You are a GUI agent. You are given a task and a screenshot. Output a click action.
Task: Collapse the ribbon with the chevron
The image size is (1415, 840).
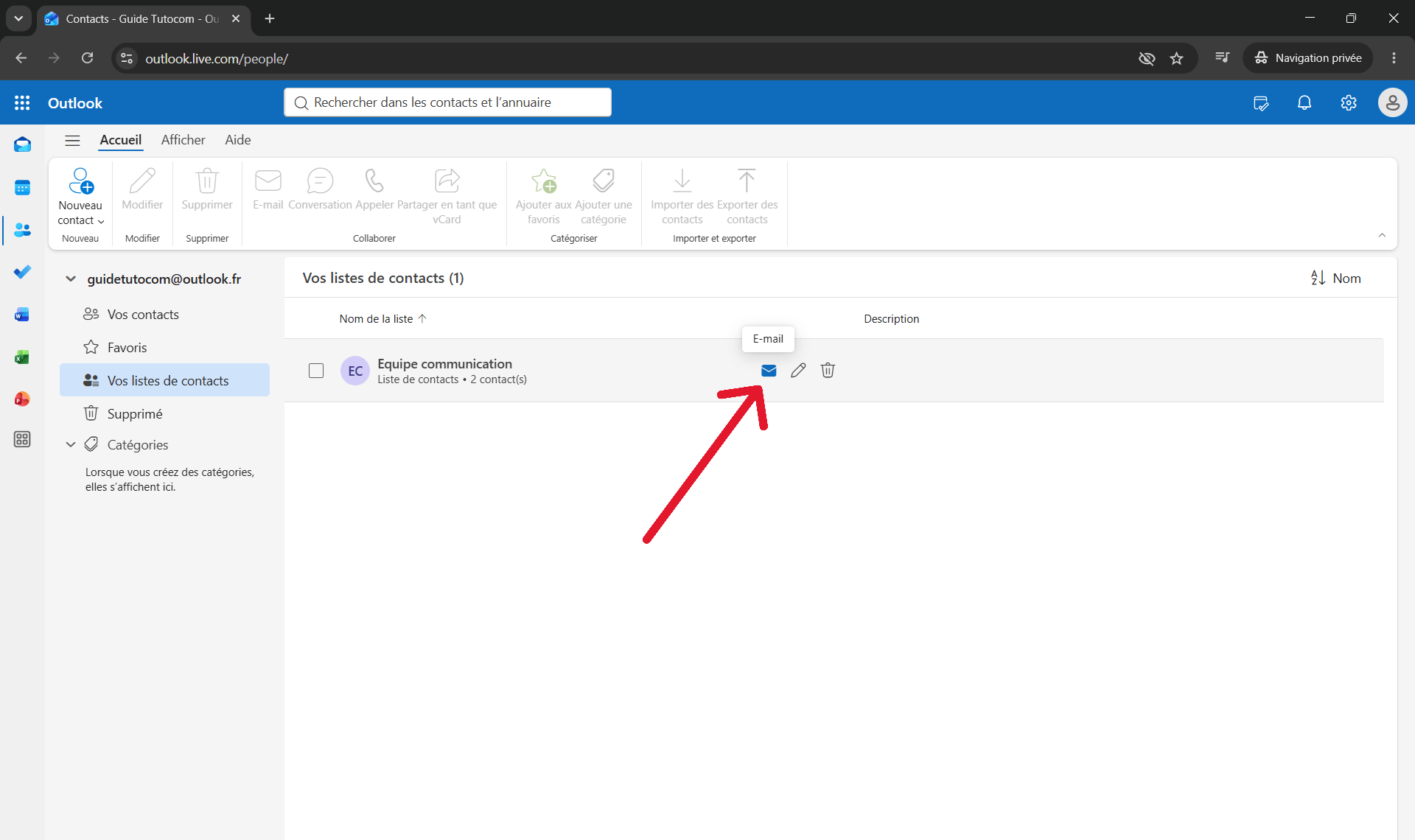tap(1382, 236)
